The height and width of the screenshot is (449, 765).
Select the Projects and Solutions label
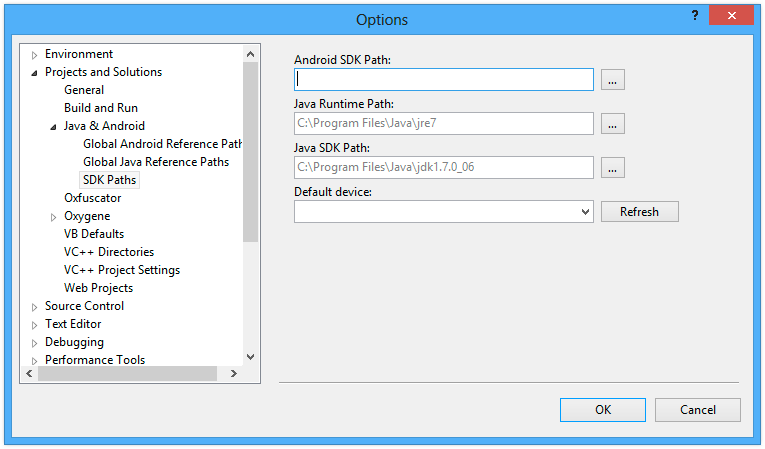103,72
